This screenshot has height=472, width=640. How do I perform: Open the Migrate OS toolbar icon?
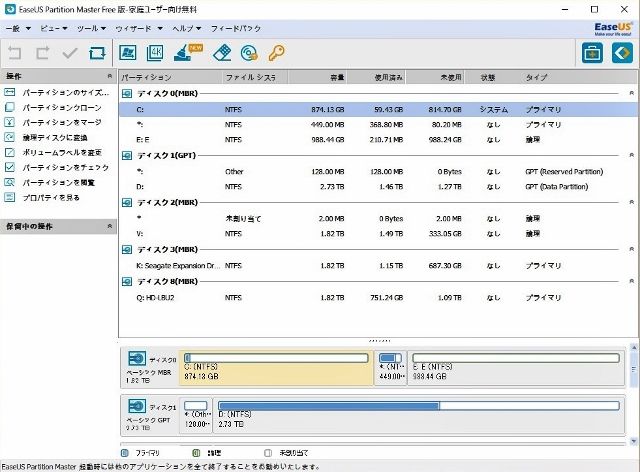pyautogui.click(x=128, y=53)
